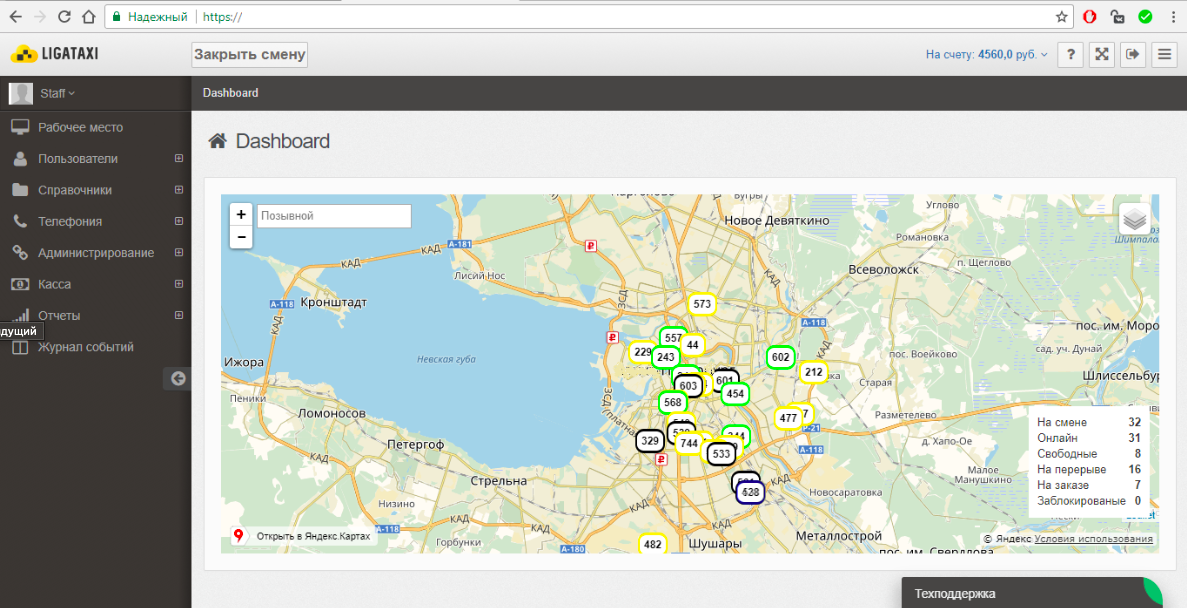The width and height of the screenshot is (1187, 608).
Task: Click the logout icon in header
Action: [1132, 54]
